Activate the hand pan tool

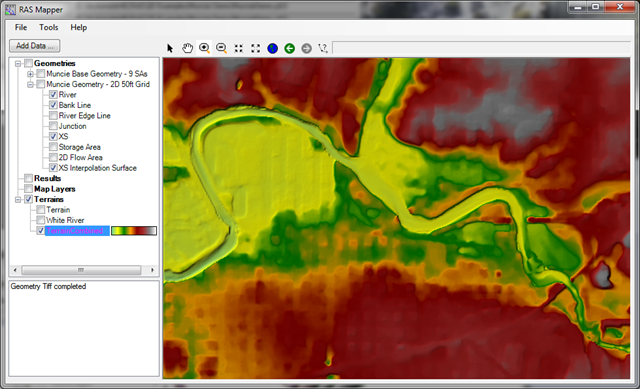pos(187,48)
